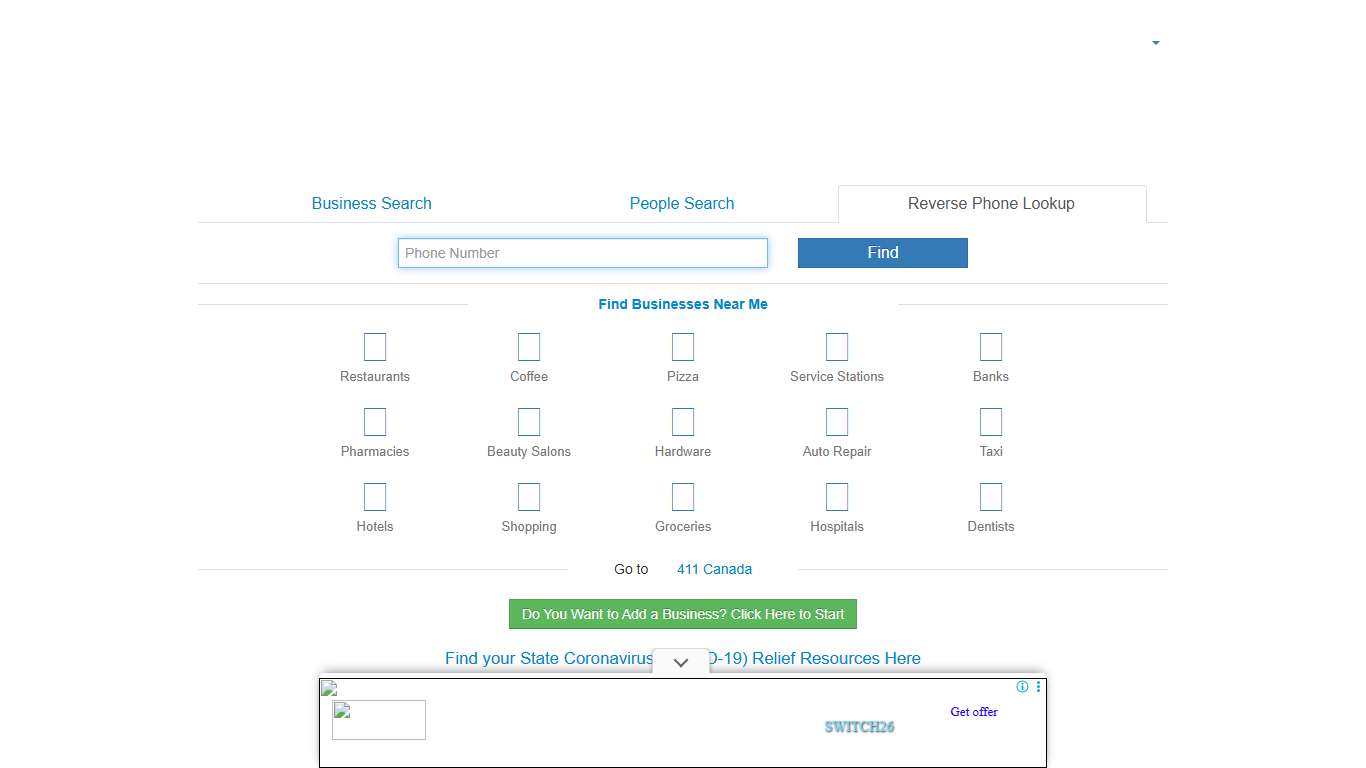Viewport: 1366px width, 768px height.
Task: Open the Auto Repair icon
Action: tap(837, 422)
